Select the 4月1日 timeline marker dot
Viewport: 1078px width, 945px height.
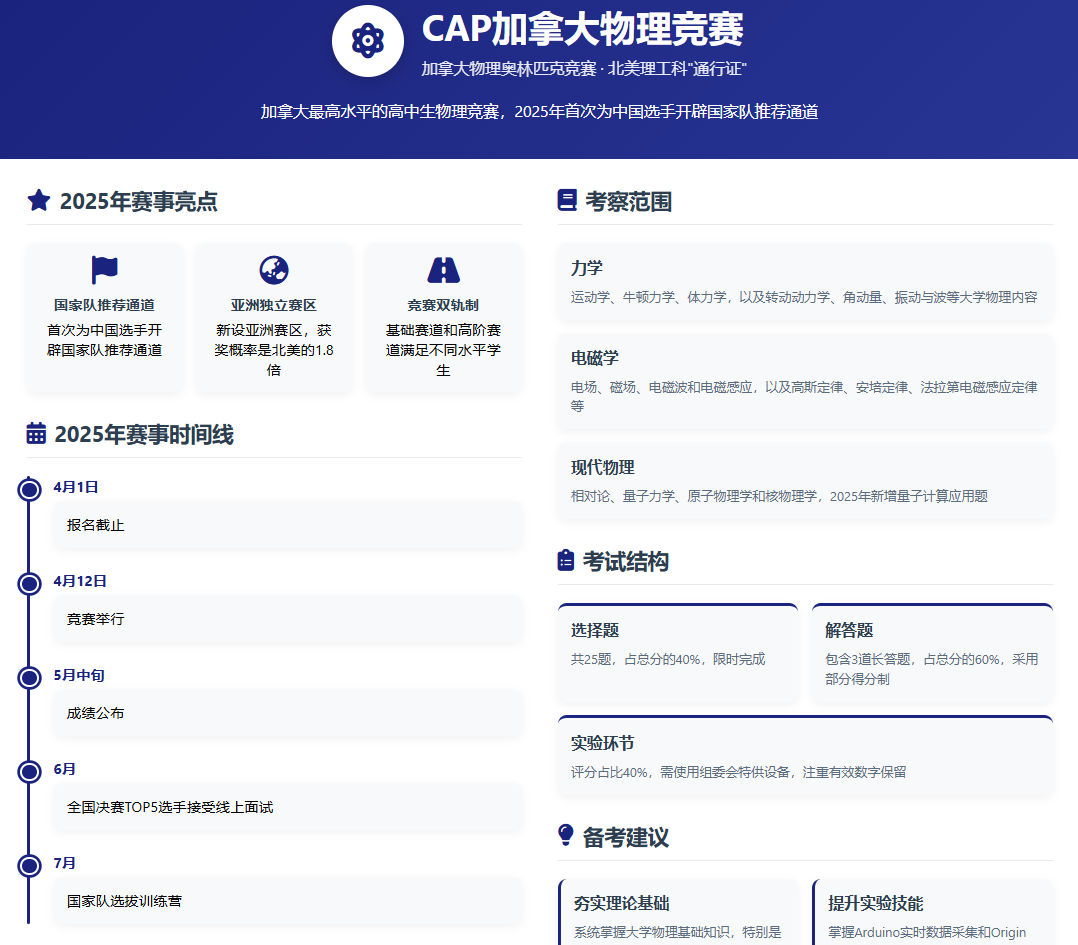click(x=29, y=489)
